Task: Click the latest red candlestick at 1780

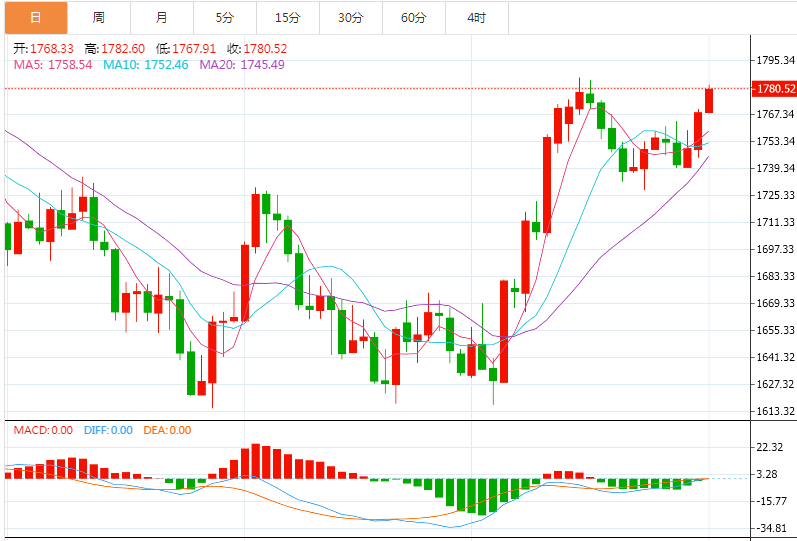Action: click(x=709, y=99)
